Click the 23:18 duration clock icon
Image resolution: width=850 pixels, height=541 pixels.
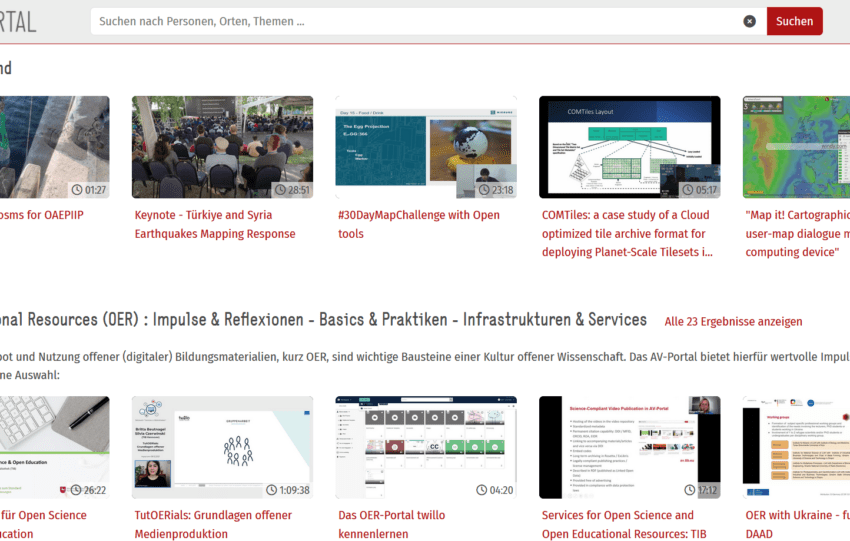483,190
